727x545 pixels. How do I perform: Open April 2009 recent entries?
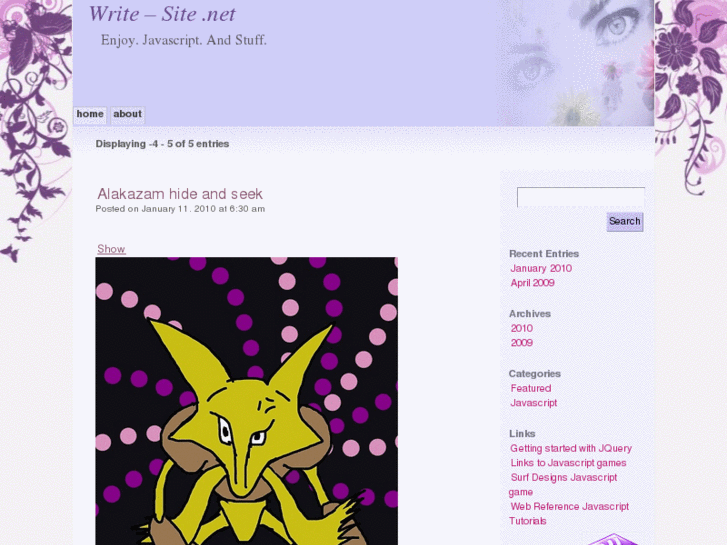[532, 283]
